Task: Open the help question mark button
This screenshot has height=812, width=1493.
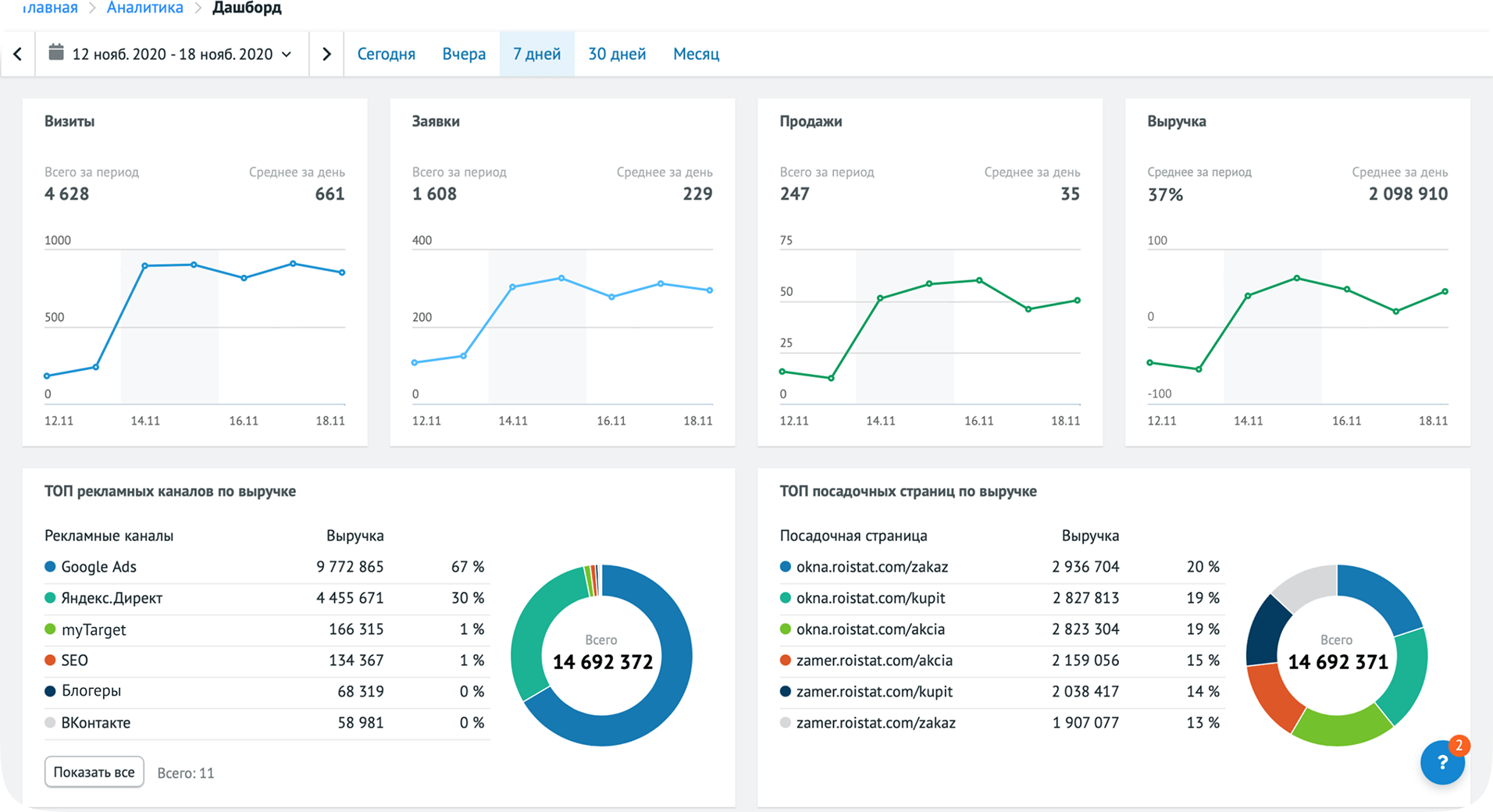Action: (x=1442, y=763)
